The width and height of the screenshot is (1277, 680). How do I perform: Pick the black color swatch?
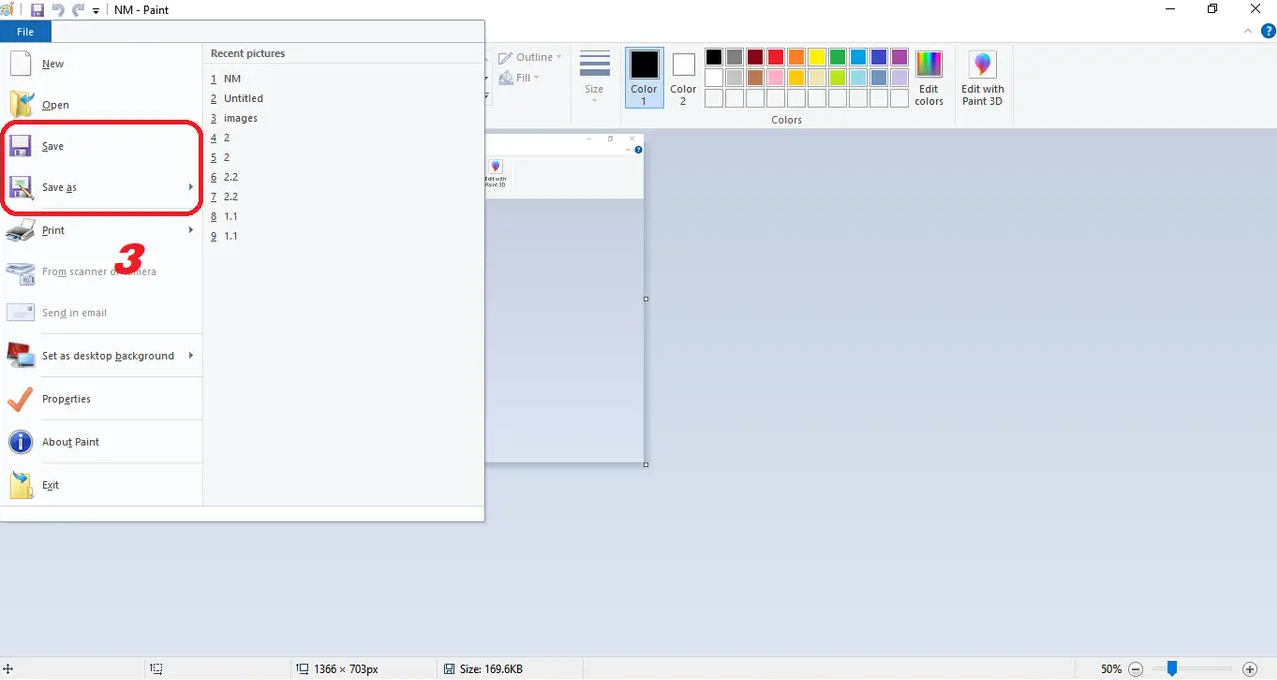pyautogui.click(x=714, y=57)
